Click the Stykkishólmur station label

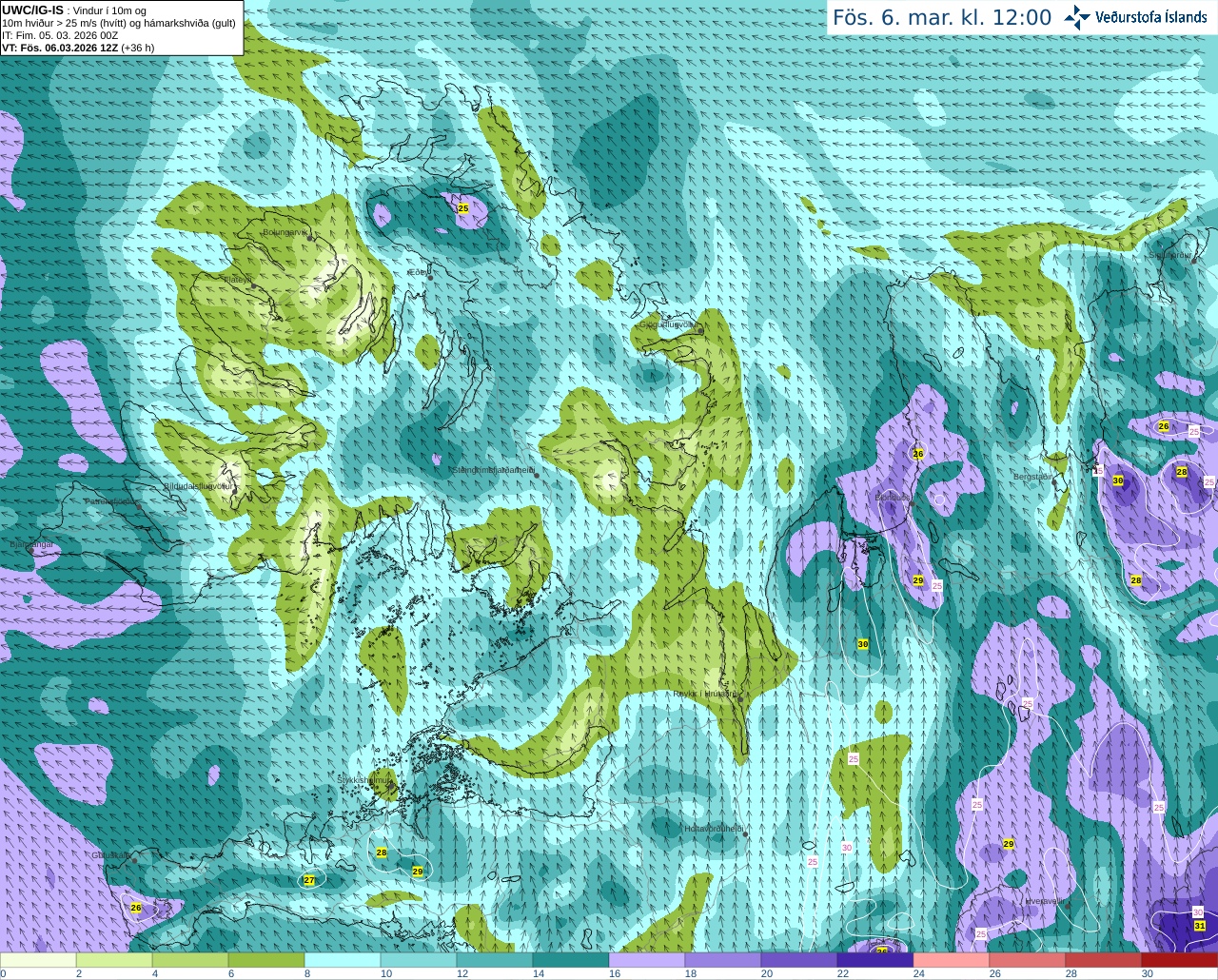point(364,780)
